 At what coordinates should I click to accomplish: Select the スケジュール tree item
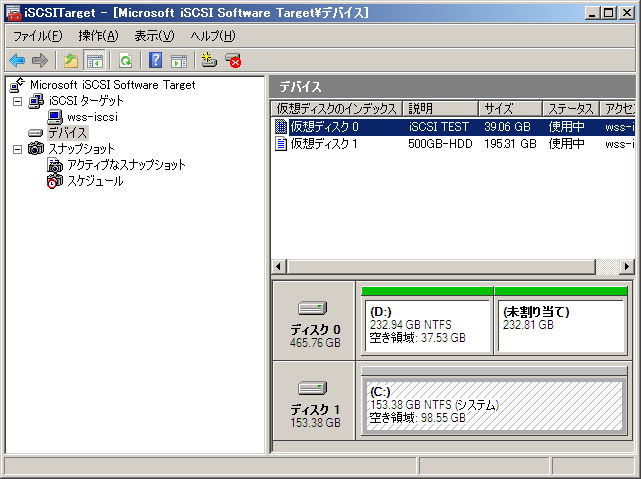point(95,181)
